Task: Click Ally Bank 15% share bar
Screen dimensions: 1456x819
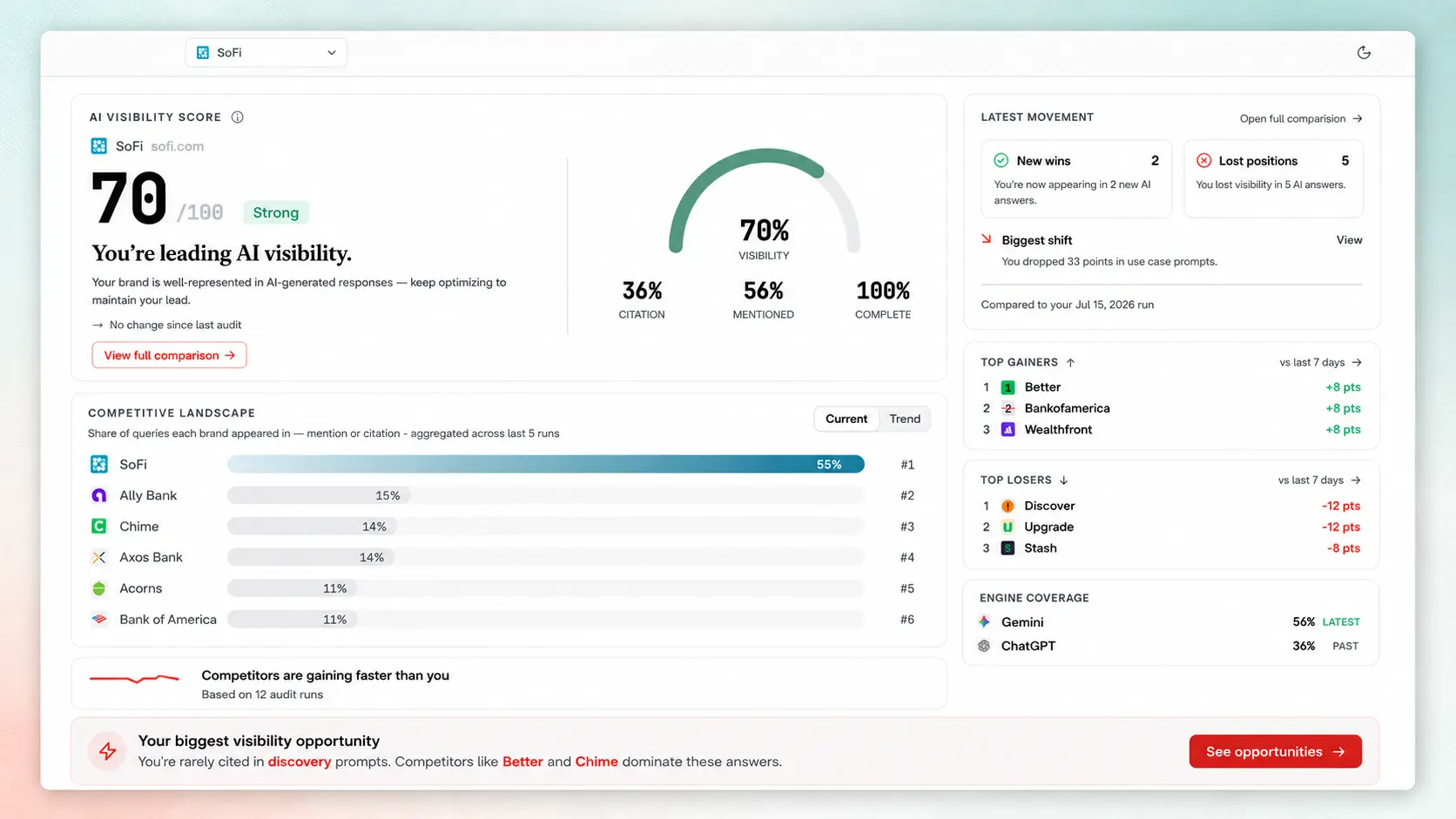Action: coord(319,495)
